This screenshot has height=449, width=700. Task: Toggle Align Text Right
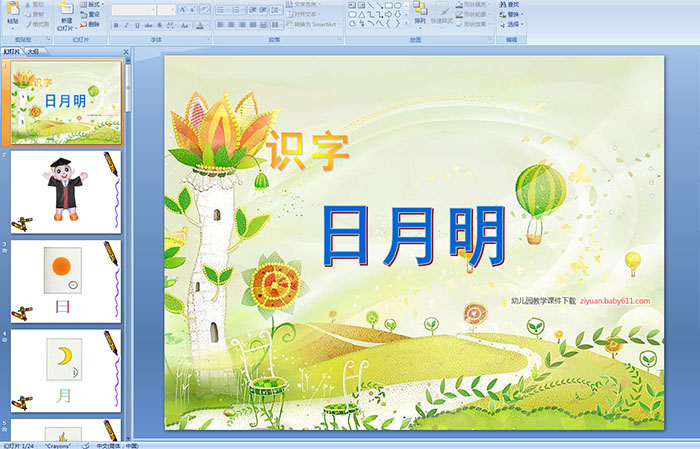click(x=242, y=25)
